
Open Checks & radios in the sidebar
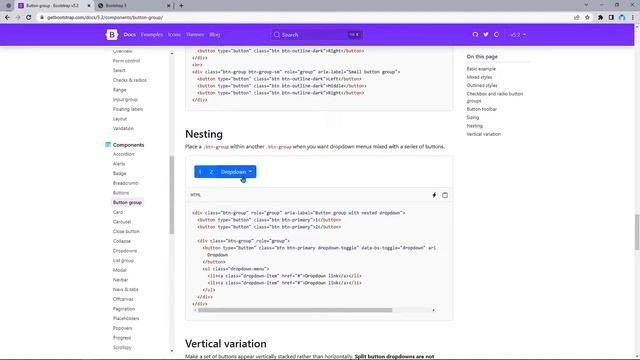pos(130,80)
